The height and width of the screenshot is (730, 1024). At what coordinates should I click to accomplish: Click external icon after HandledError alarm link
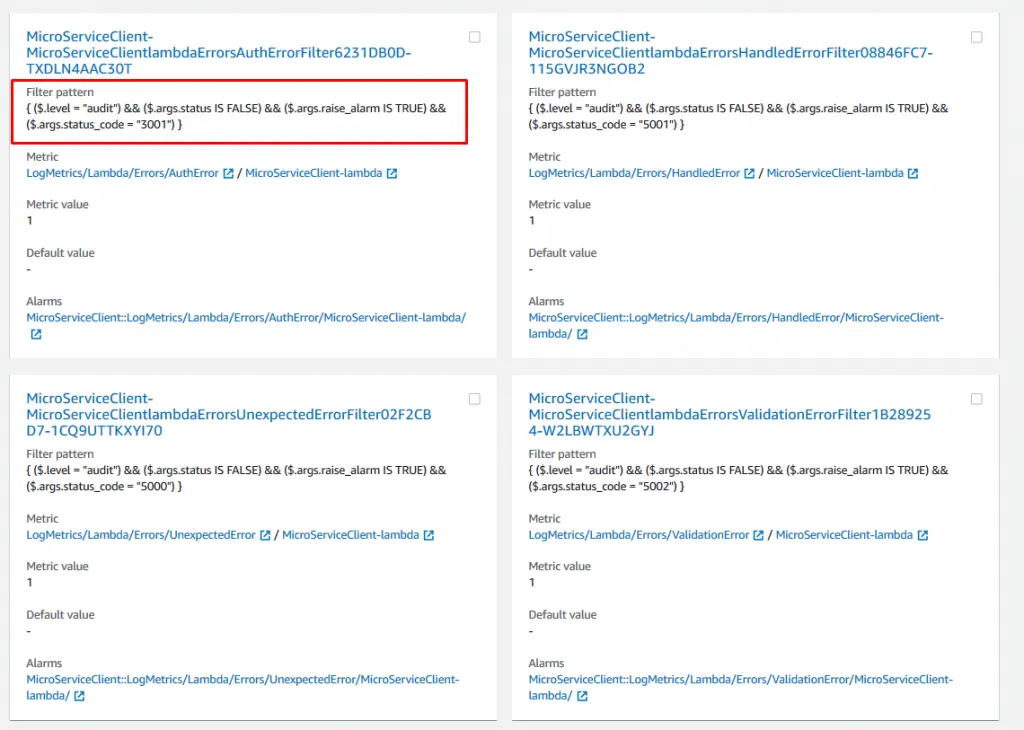[x=582, y=335]
